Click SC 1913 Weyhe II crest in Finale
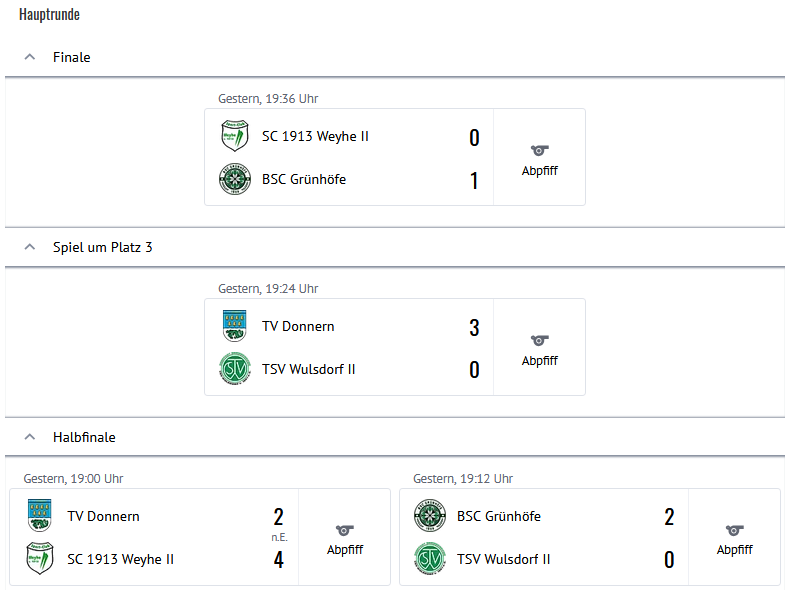Screen dimensions: 796x590 [x=233, y=136]
